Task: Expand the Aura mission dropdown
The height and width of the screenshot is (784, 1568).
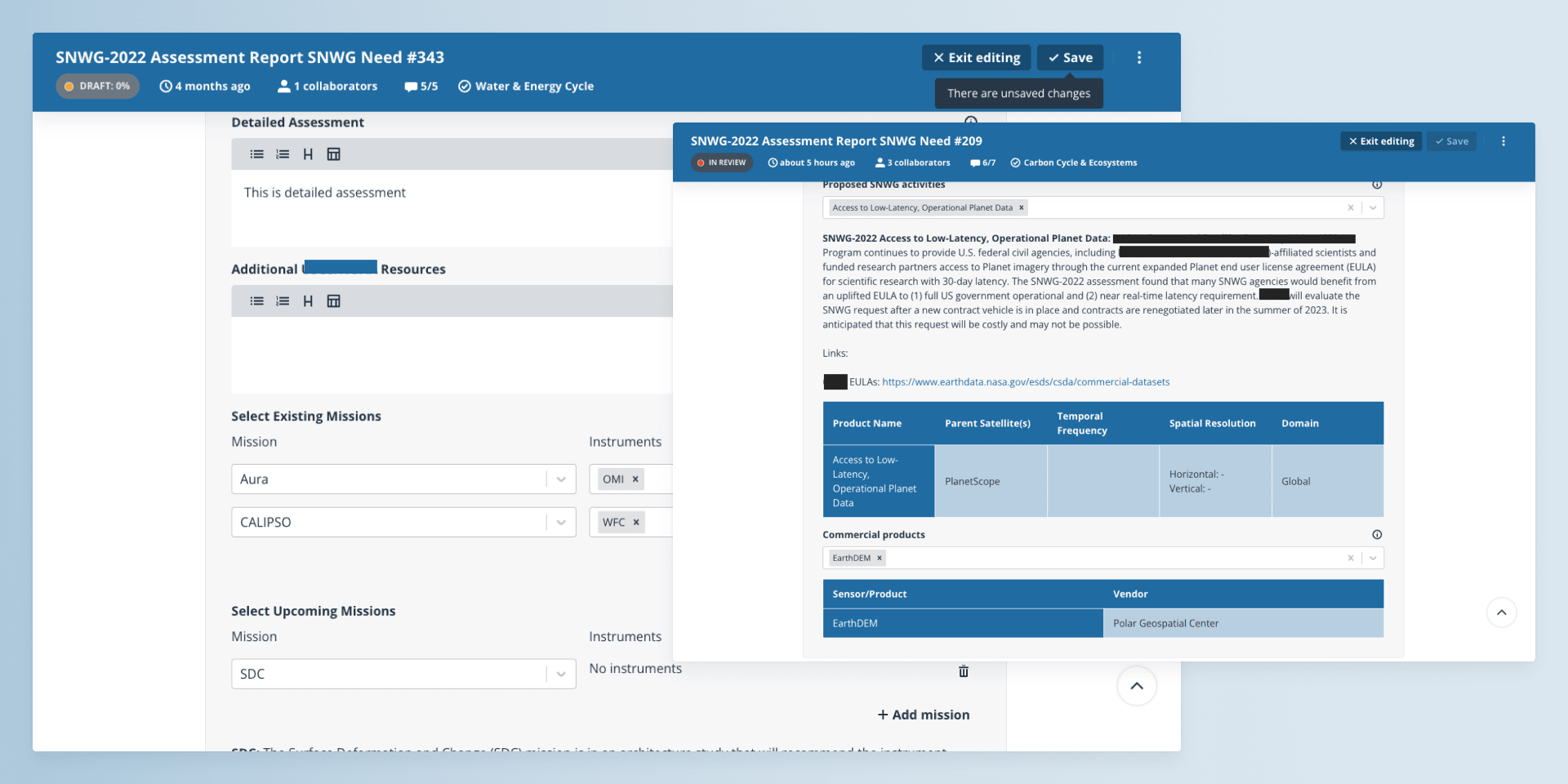Action: tap(561, 479)
